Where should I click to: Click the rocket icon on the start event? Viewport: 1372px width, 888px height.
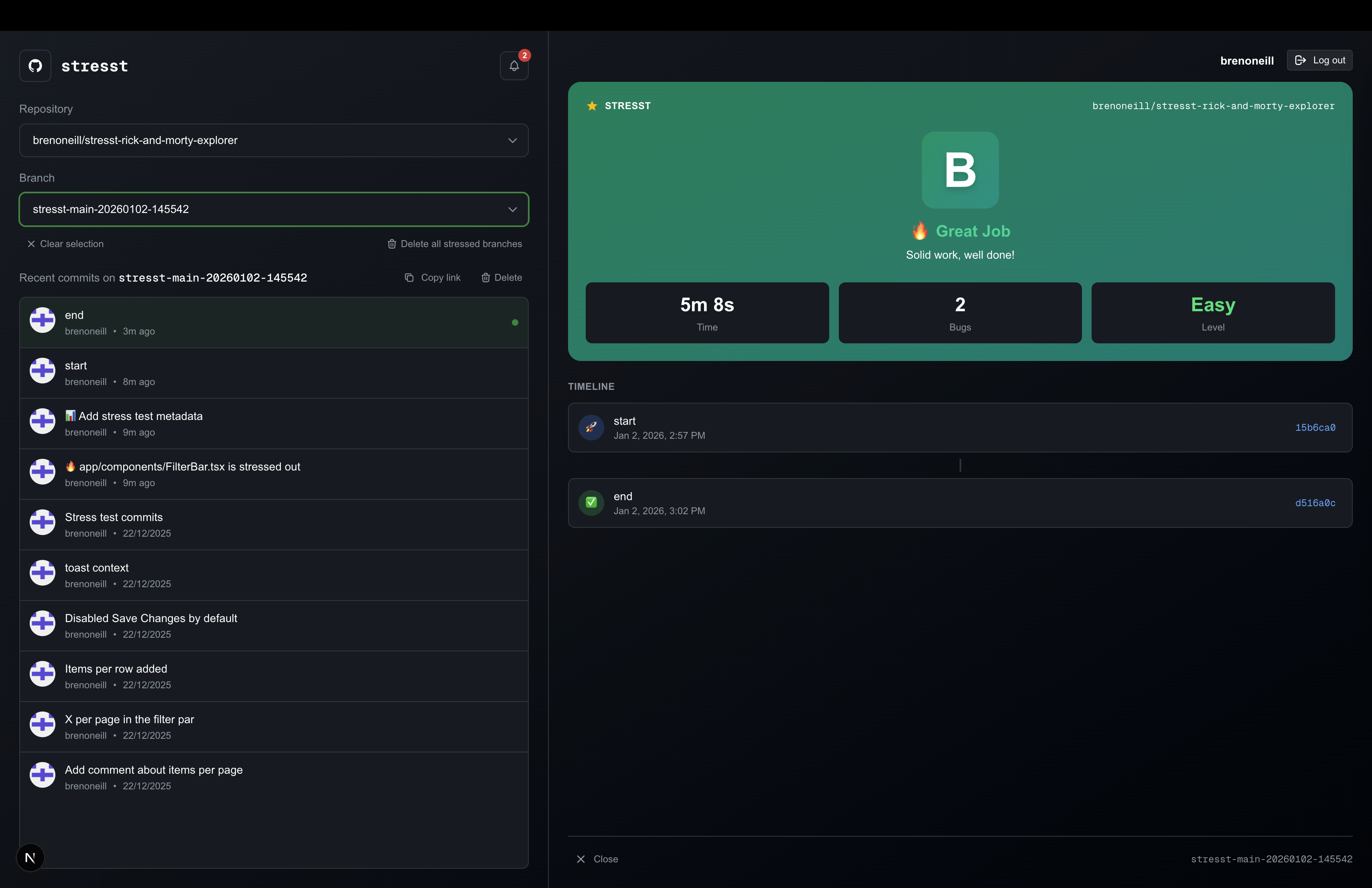pos(591,428)
